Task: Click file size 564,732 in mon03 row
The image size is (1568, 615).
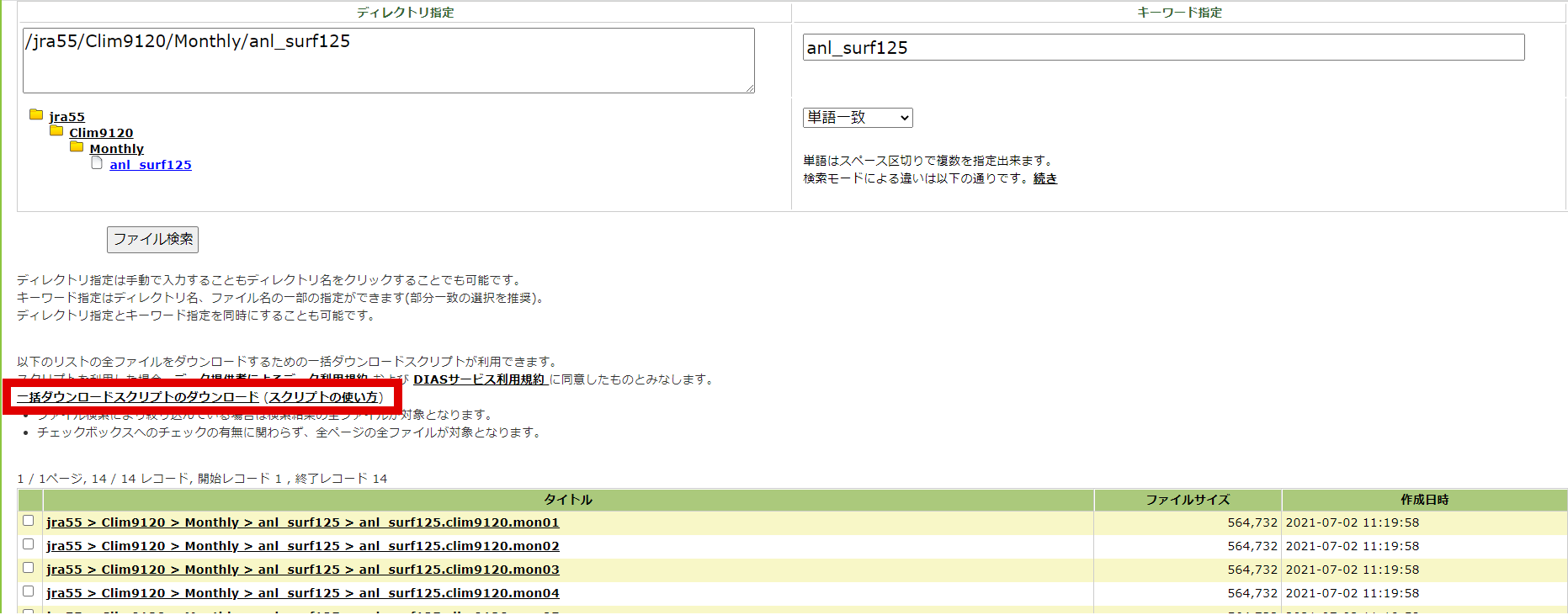Action: pos(1252,570)
